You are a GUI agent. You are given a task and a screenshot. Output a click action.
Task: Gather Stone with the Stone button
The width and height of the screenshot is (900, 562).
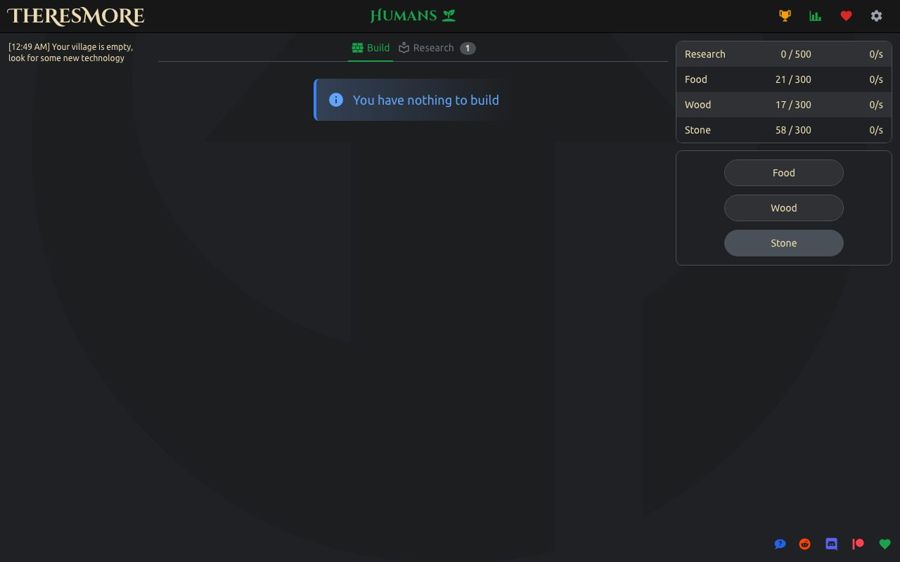point(783,243)
